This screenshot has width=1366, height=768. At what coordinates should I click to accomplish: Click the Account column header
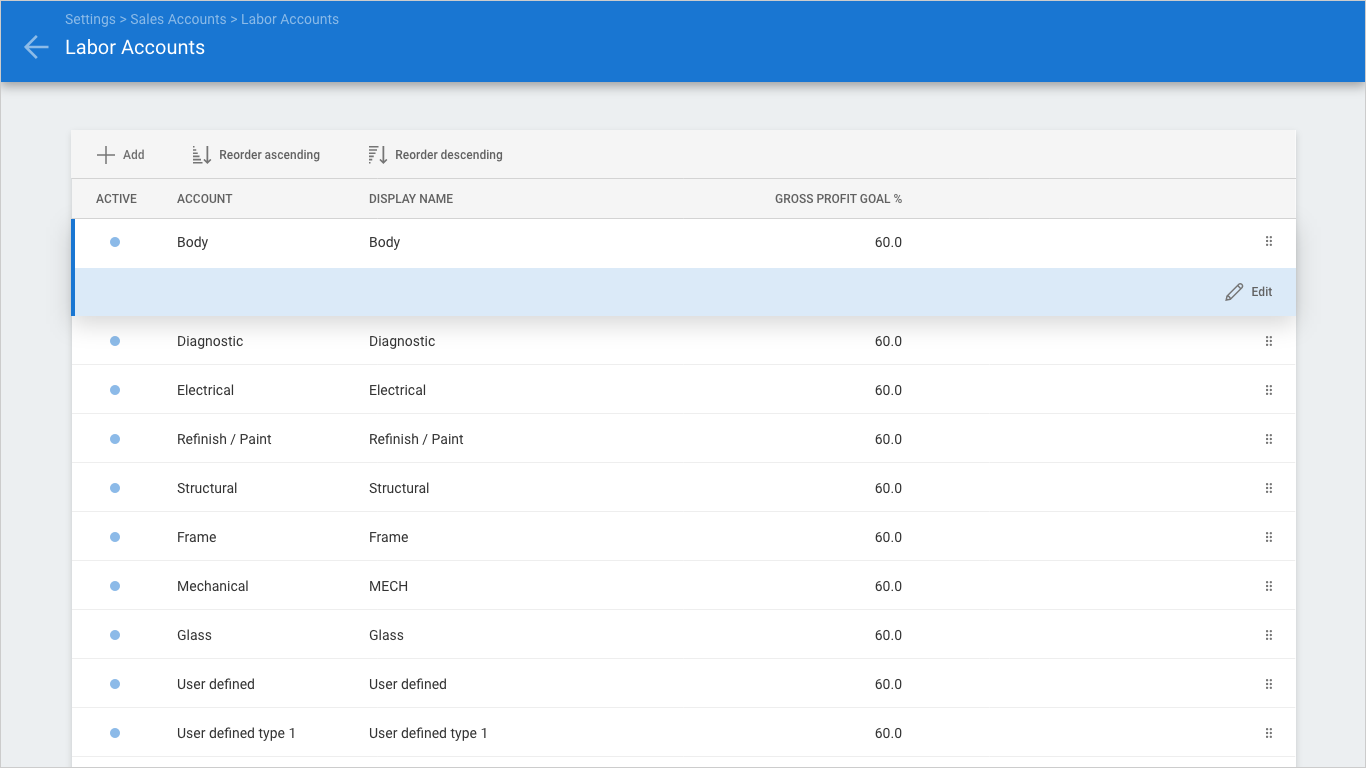(204, 199)
